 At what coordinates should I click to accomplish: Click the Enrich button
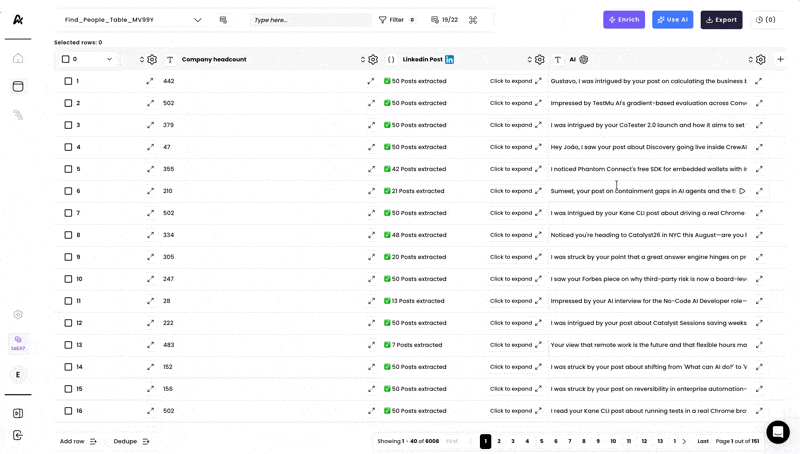pyautogui.click(x=624, y=20)
